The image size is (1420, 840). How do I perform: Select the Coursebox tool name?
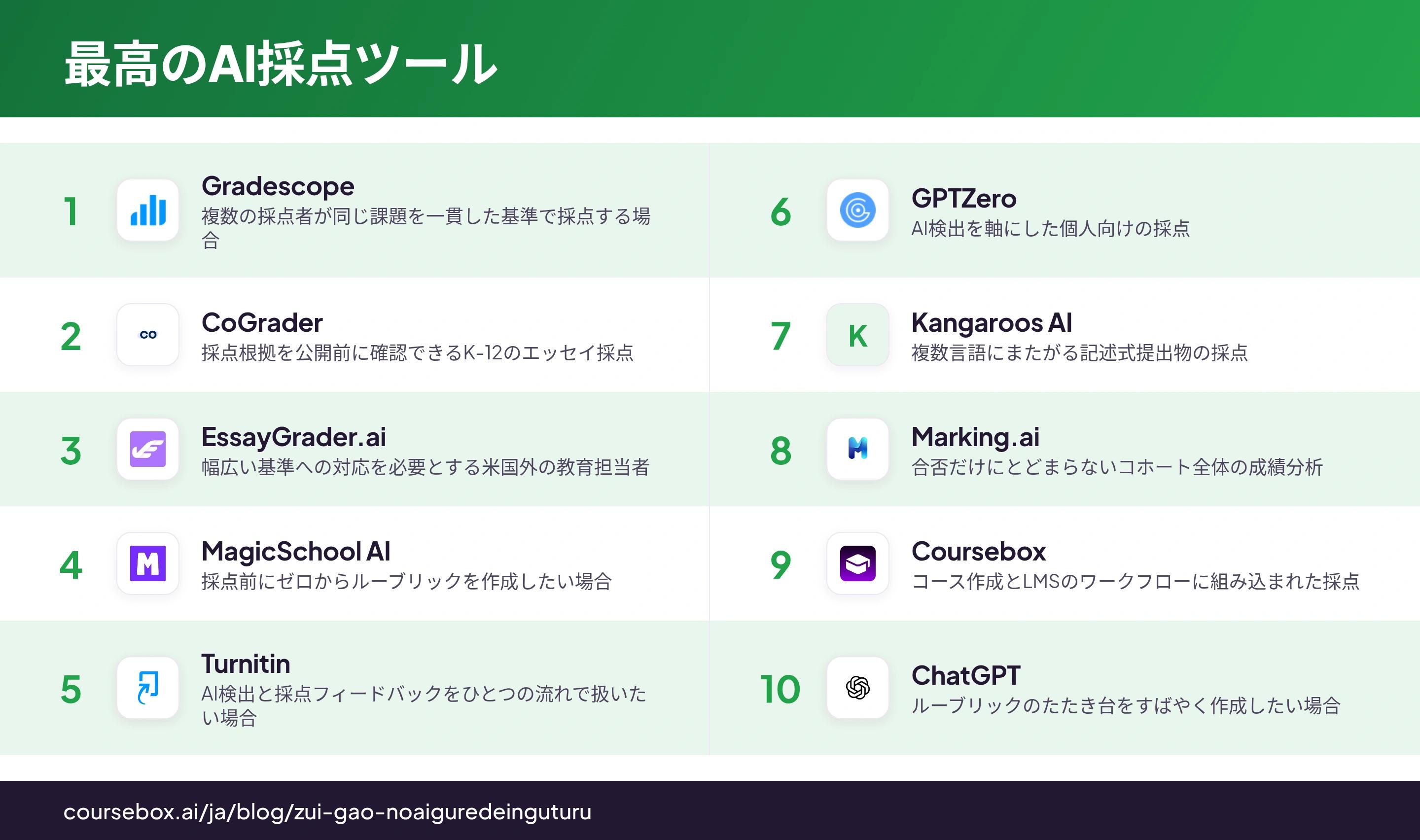point(979,551)
